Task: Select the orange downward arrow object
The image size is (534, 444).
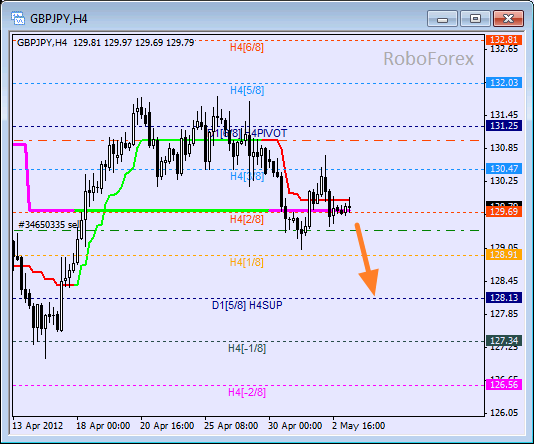Action: 367,259
